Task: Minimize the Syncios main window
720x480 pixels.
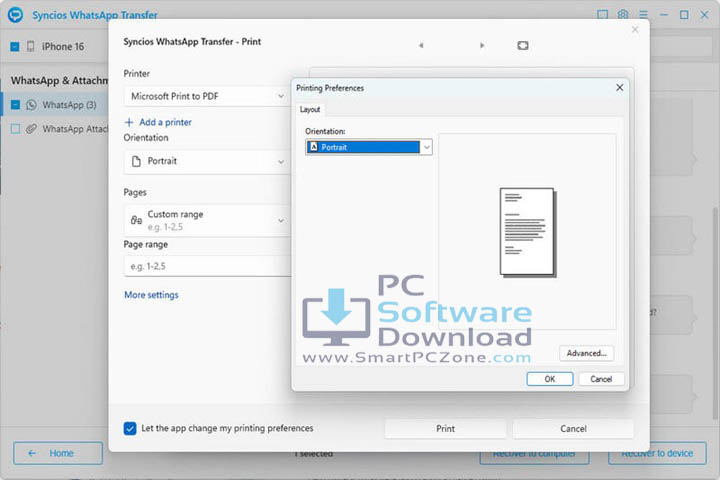Action: pyautogui.click(x=664, y=15)
